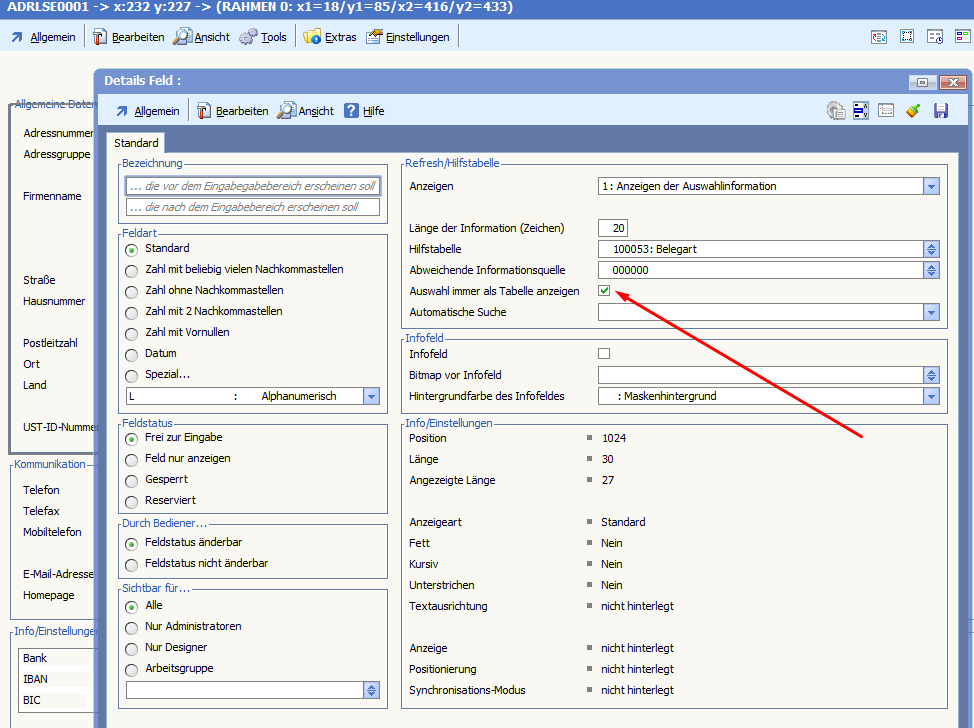
Task: Switch to the Standard tab
Action: 135,143
